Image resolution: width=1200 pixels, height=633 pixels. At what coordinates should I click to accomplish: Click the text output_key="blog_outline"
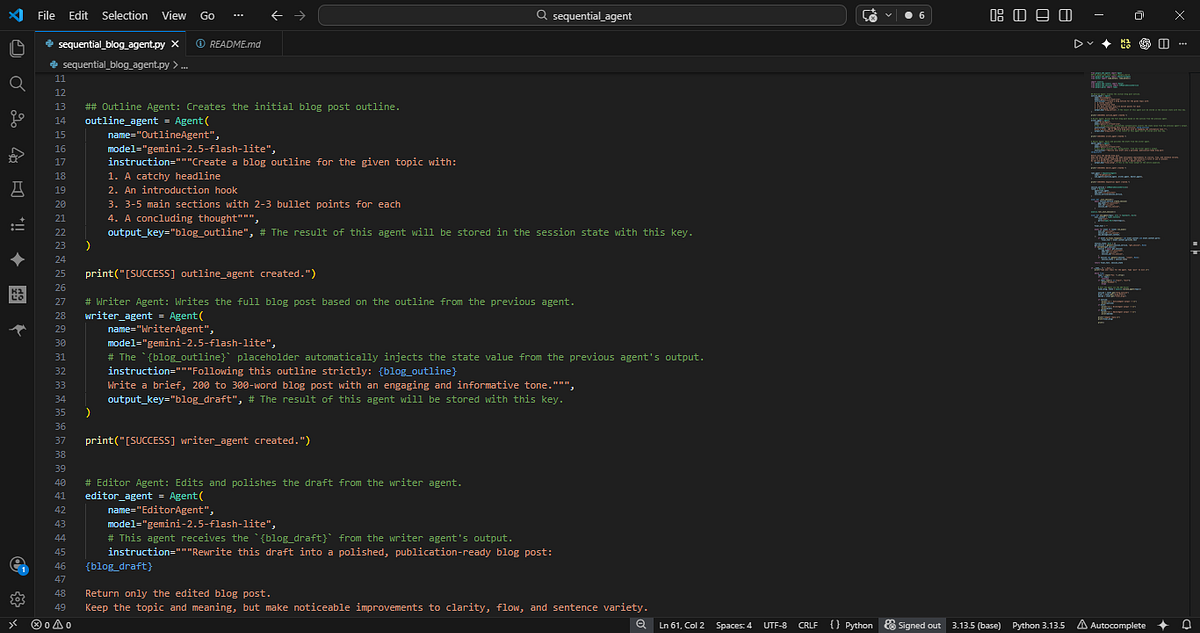(176, 232)
